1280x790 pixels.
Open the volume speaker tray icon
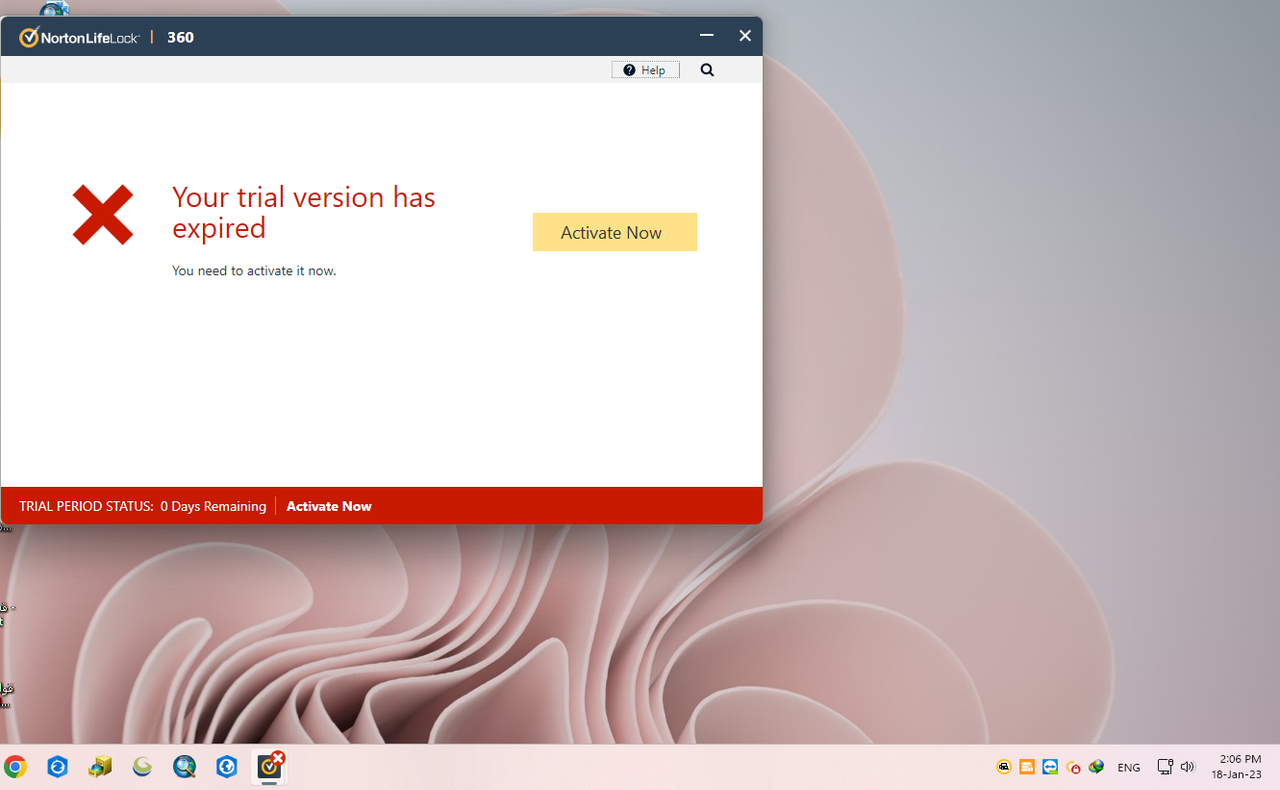[x=1187, y=767]
